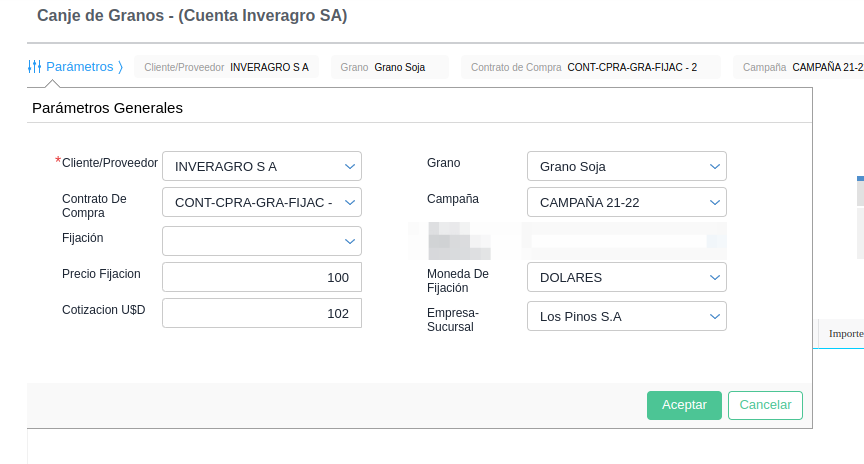
Task: Open the Campaña 21-22 dropdown
Action: (626, 202)
